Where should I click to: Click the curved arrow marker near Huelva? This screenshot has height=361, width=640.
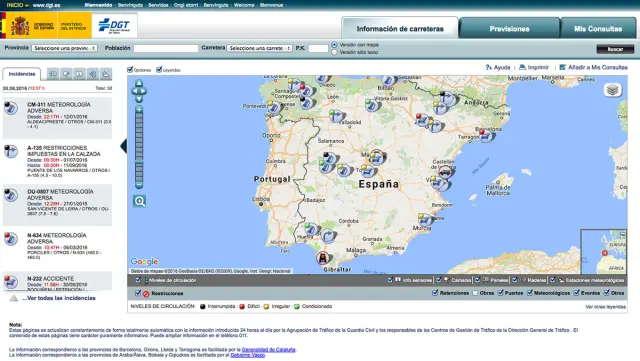click(x=328, y=236)
